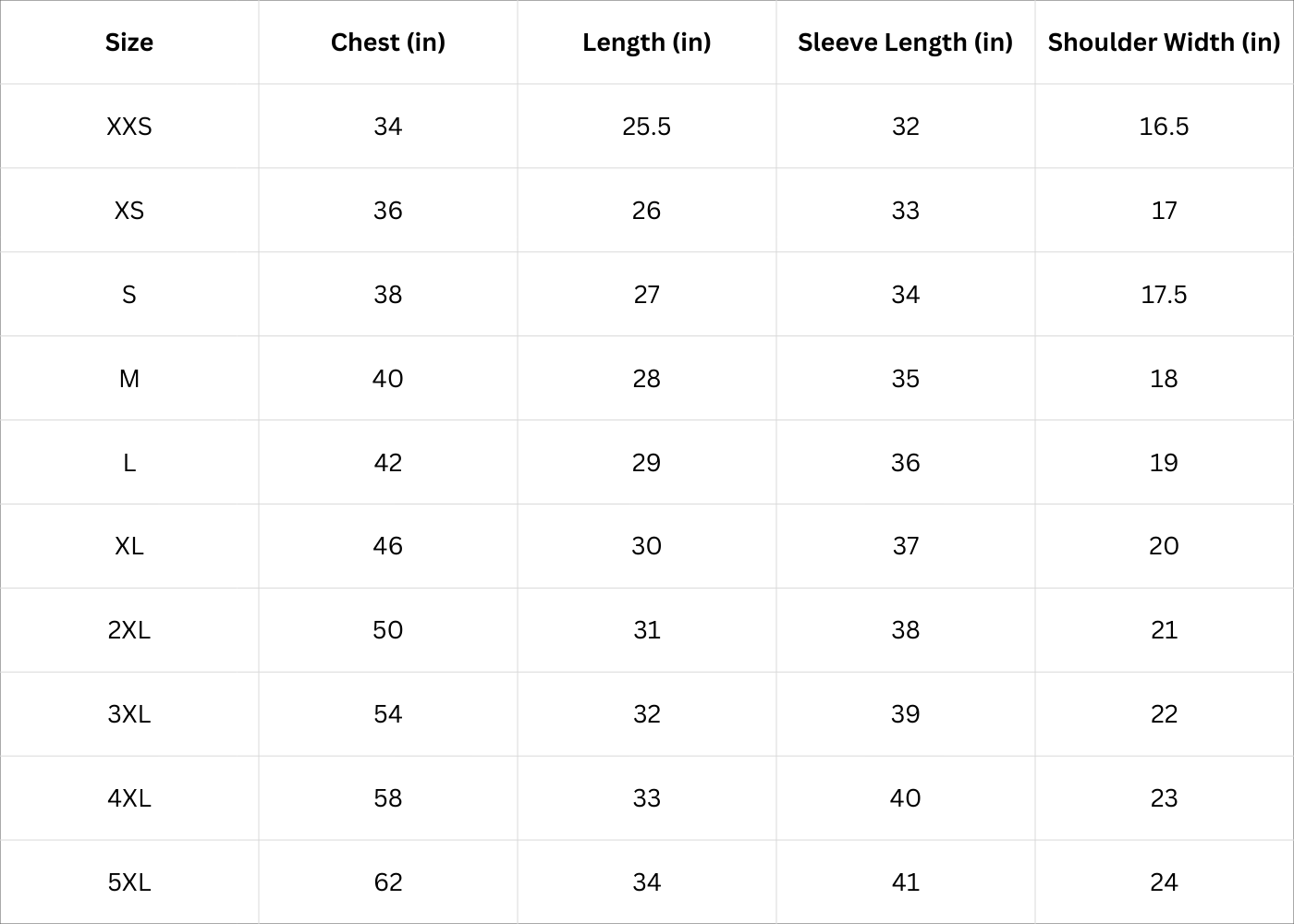Select shoulder width 22 for 3XL
The width and height of the screenshot is (1294, 924).
[x=1164, y=714]
